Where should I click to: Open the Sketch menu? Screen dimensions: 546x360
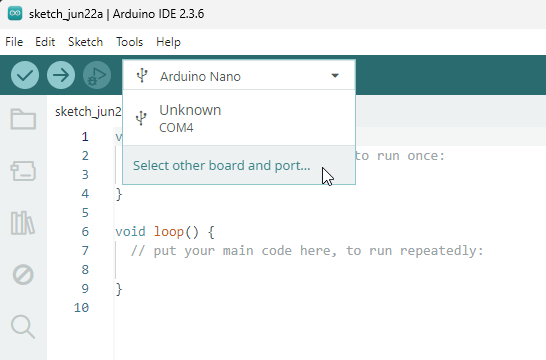pos(85,42)
